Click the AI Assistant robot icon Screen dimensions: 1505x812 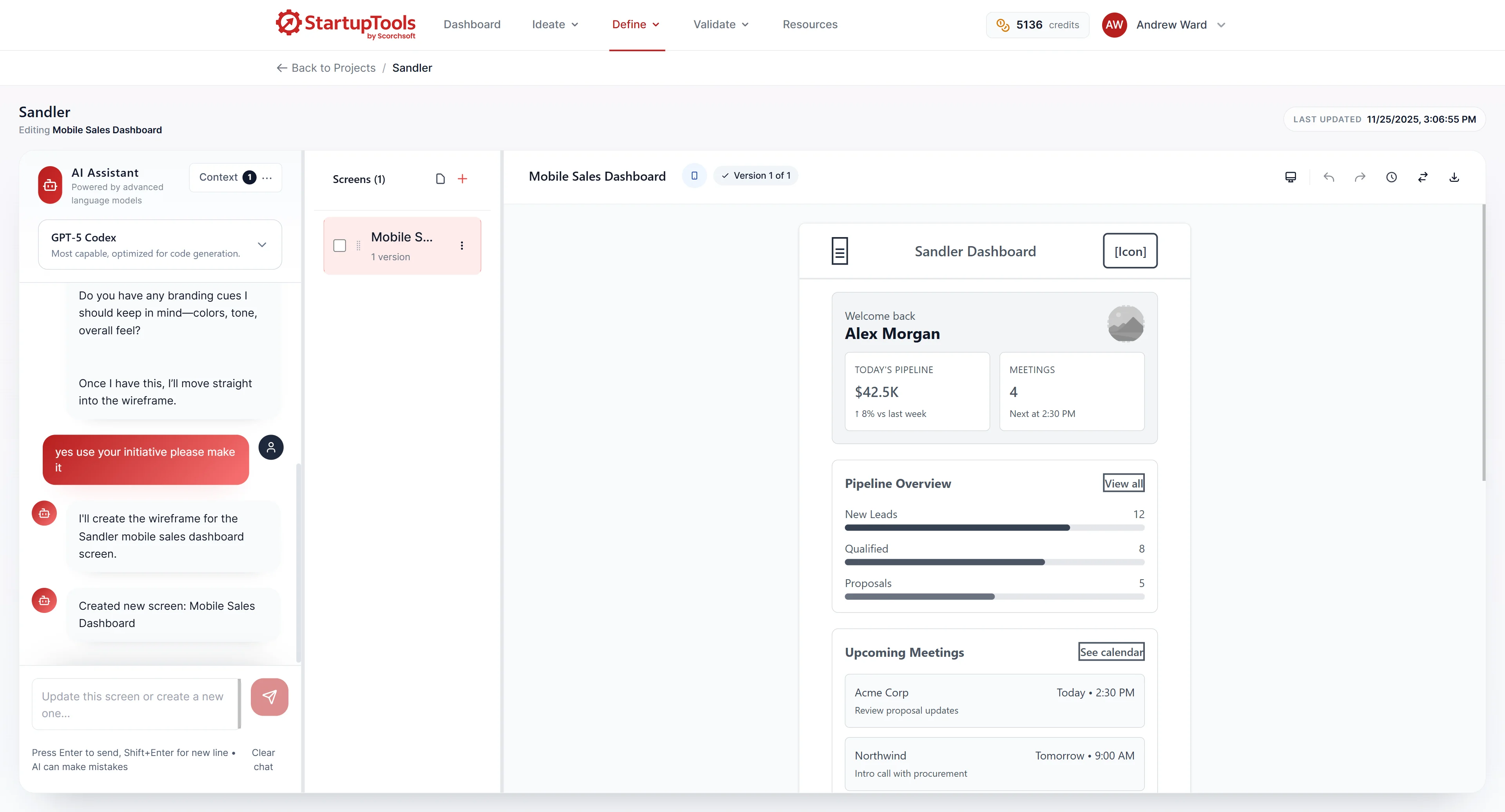click(50, 185)
